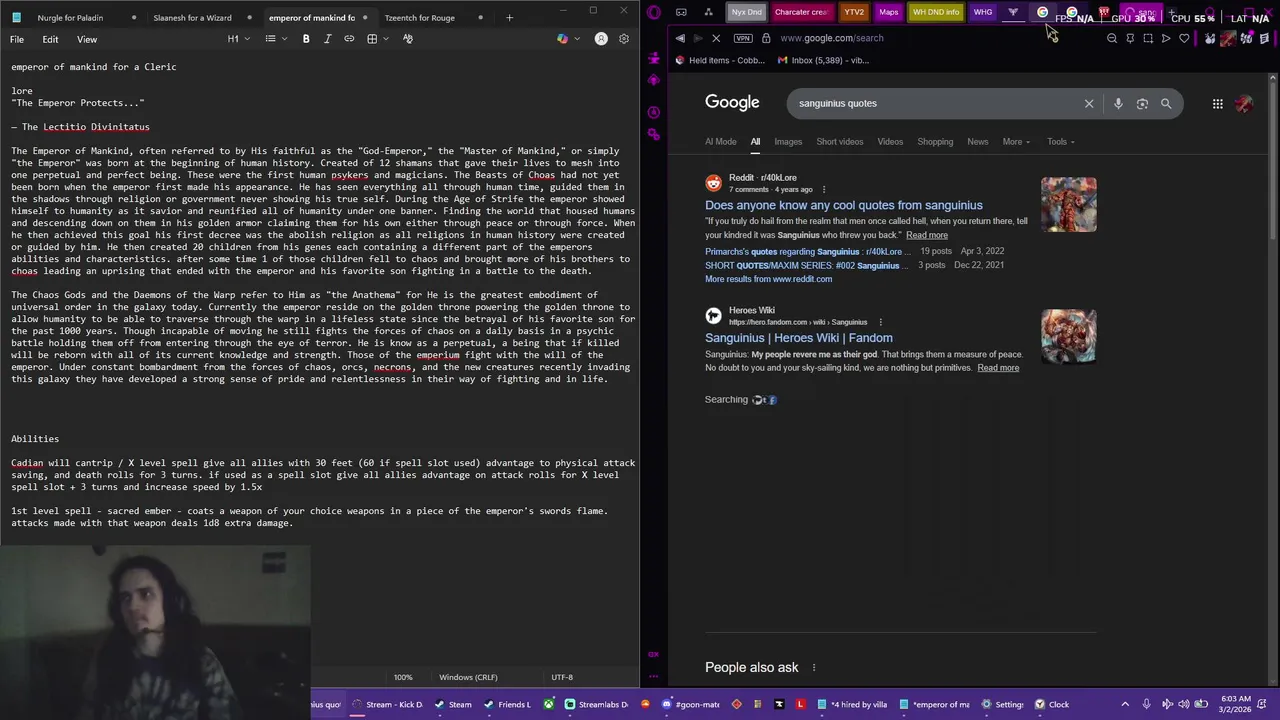This screenshot has width=1280, height=720.
Task: Open Steam from the taskbar
Action: coord(453,704)
